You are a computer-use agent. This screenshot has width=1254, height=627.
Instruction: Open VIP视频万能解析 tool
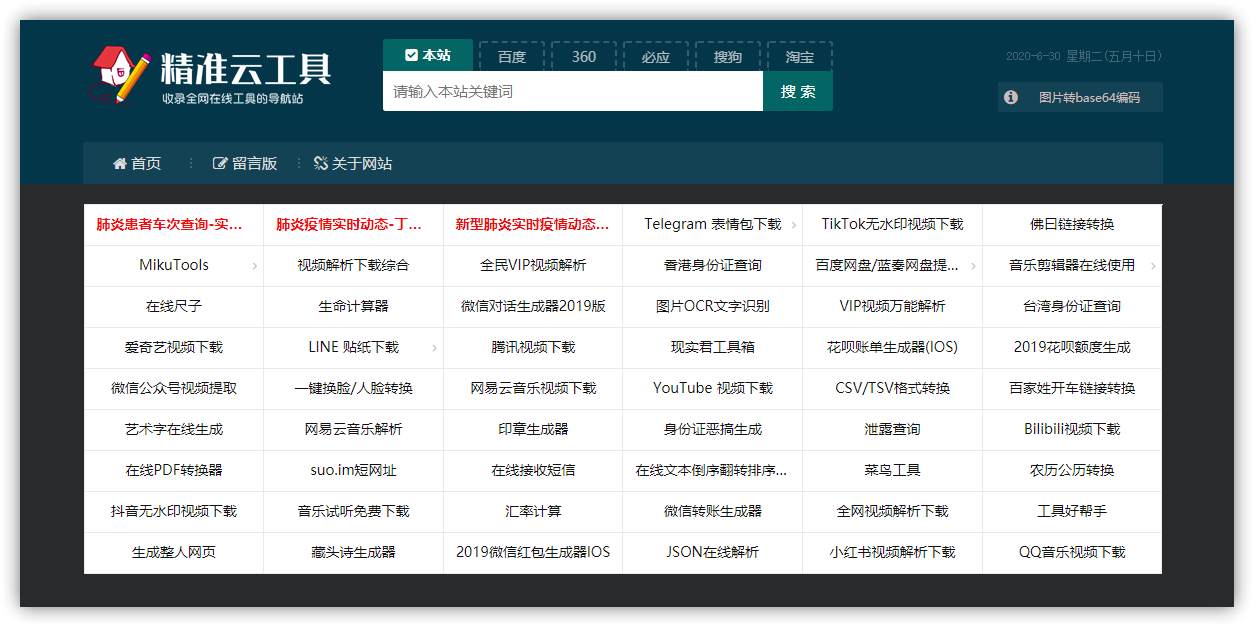coord(893,307)
